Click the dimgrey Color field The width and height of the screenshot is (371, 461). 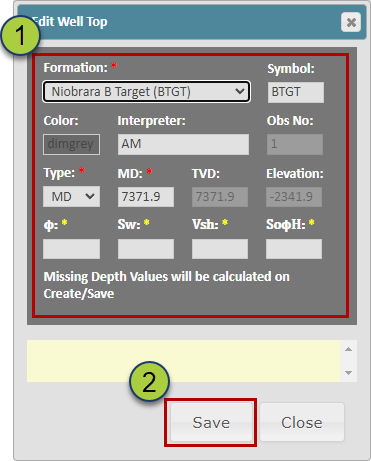pyautogui.click(x=71, y=144)
